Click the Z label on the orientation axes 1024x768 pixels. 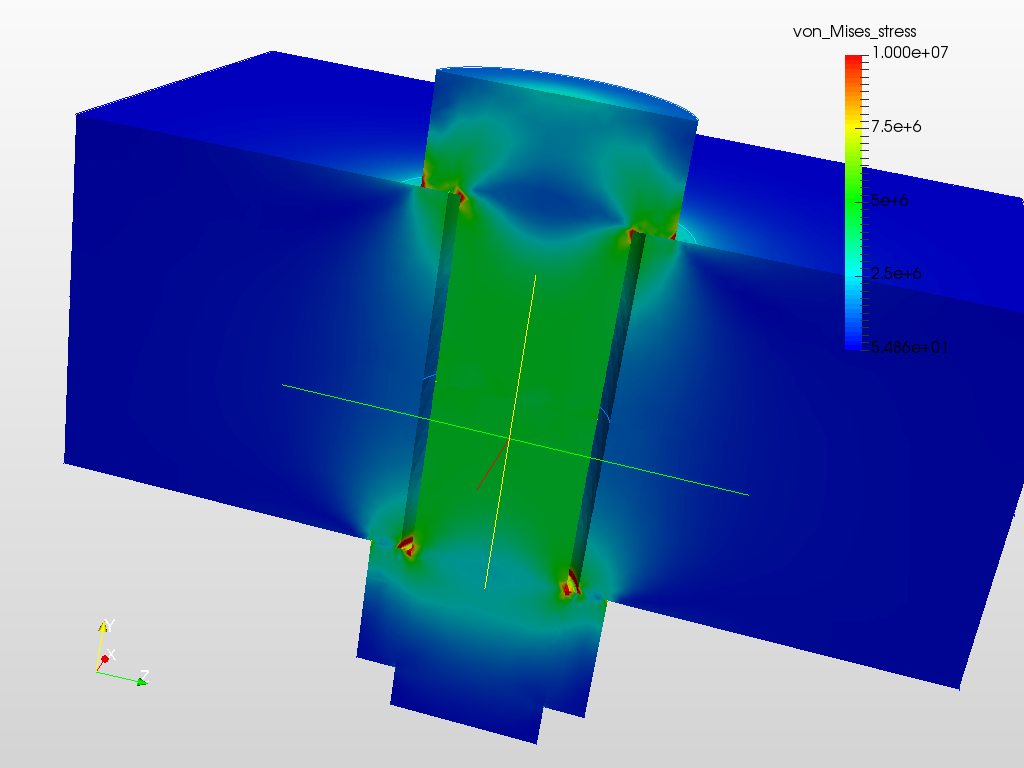(x=145, y=675)
